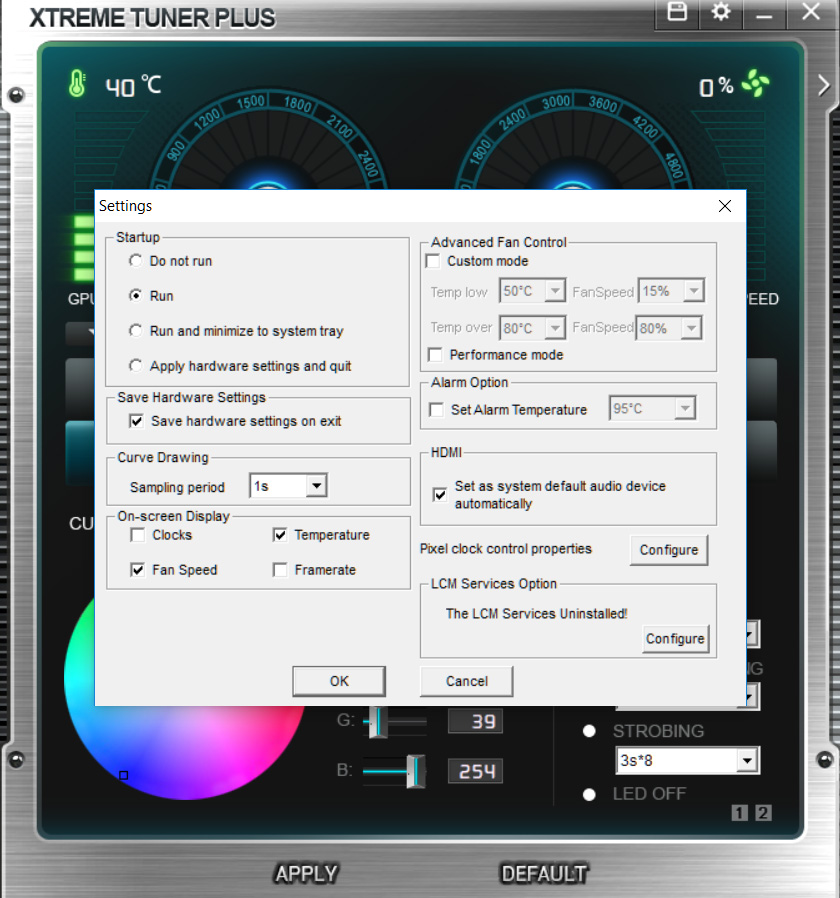This screenshot has width=840, height=898.
Task: Expand side panel with right arrow
Action: pos(823,85)
